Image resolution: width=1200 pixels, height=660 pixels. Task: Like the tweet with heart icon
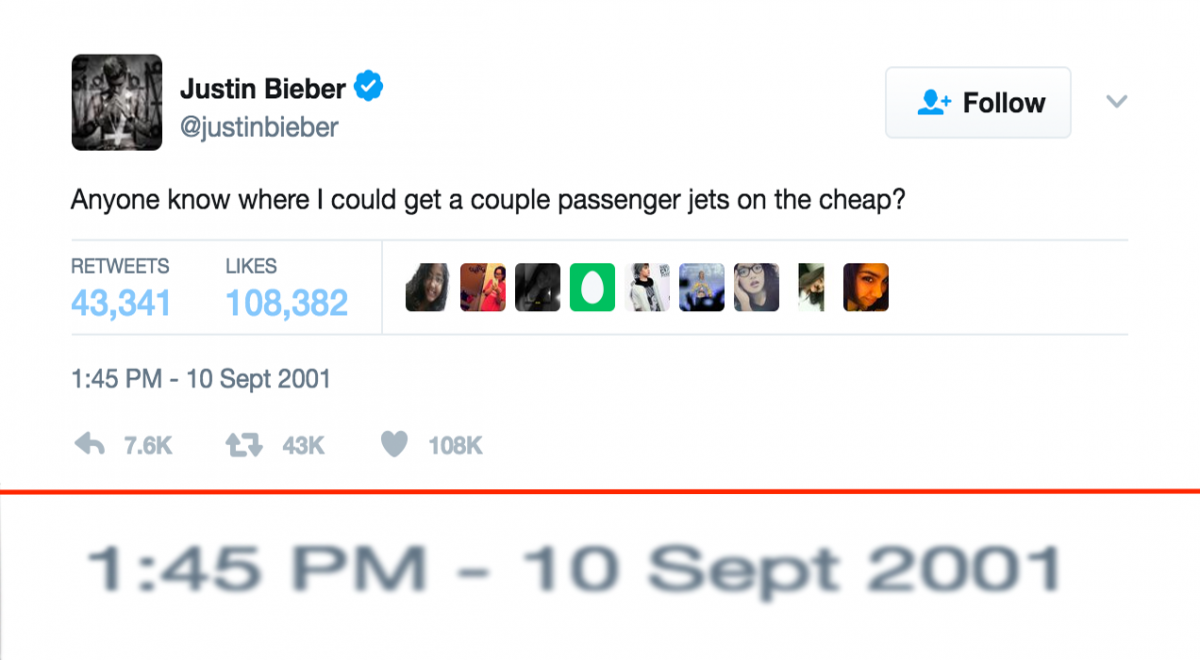tap(396, 445)
